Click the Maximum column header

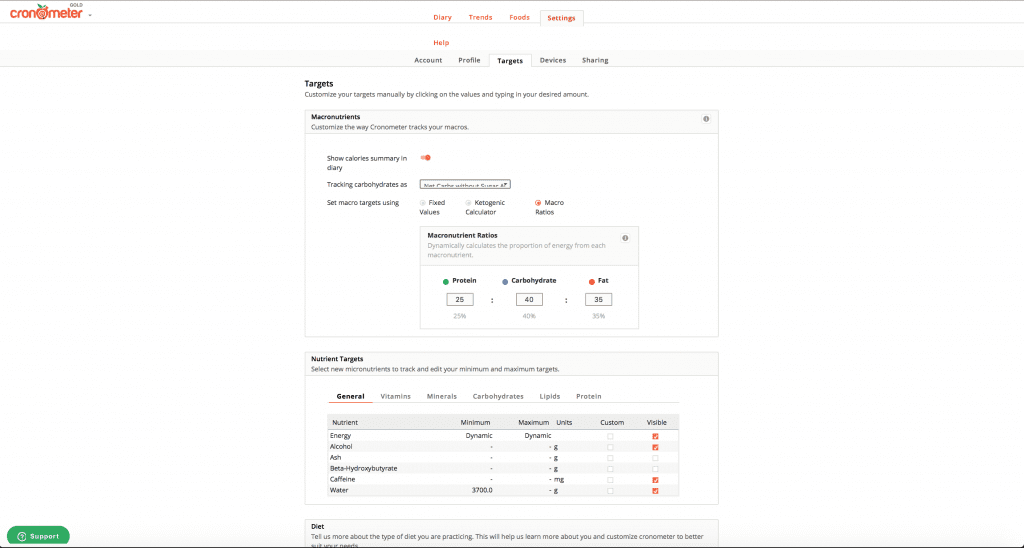click(x=534, y=423)
